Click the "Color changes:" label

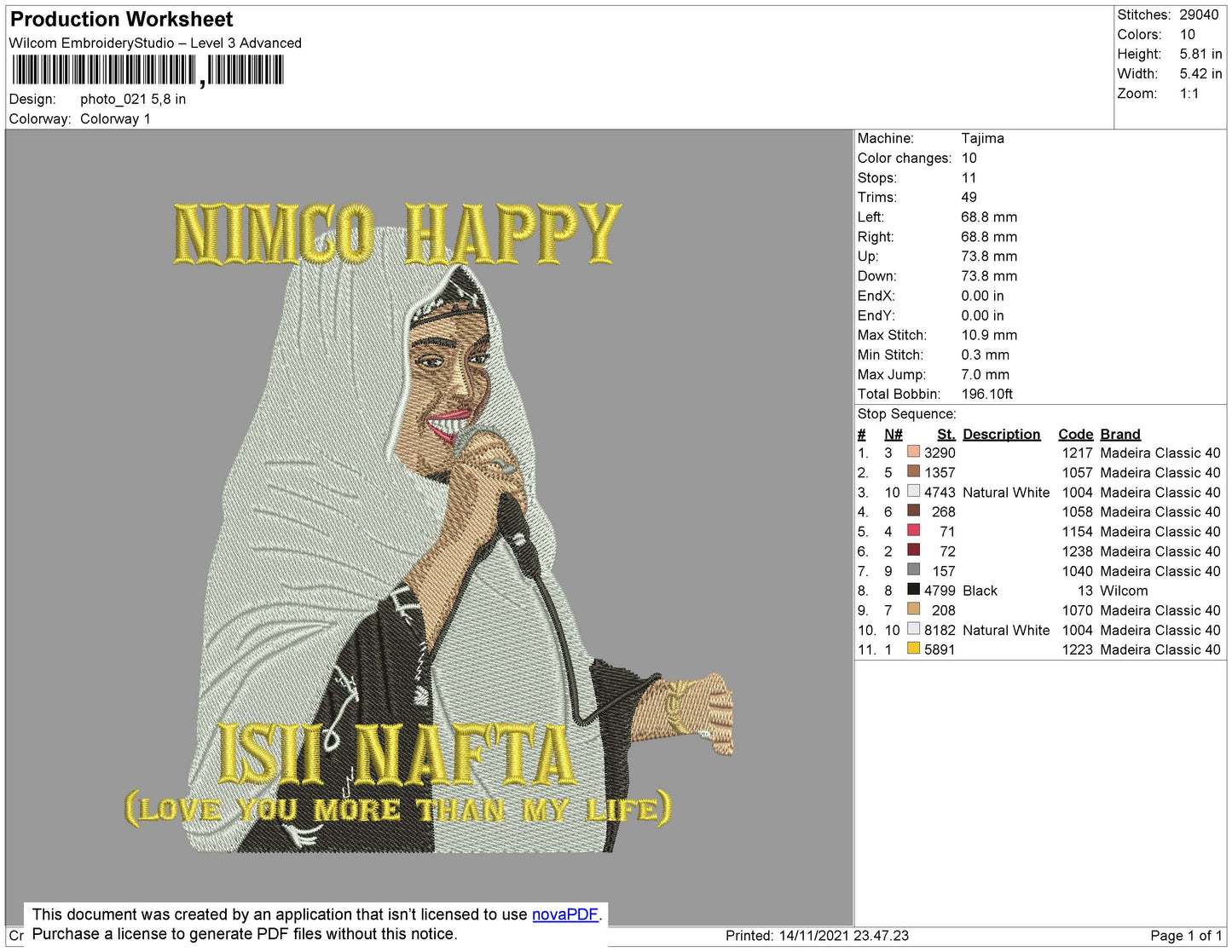[x=905, y=158]
